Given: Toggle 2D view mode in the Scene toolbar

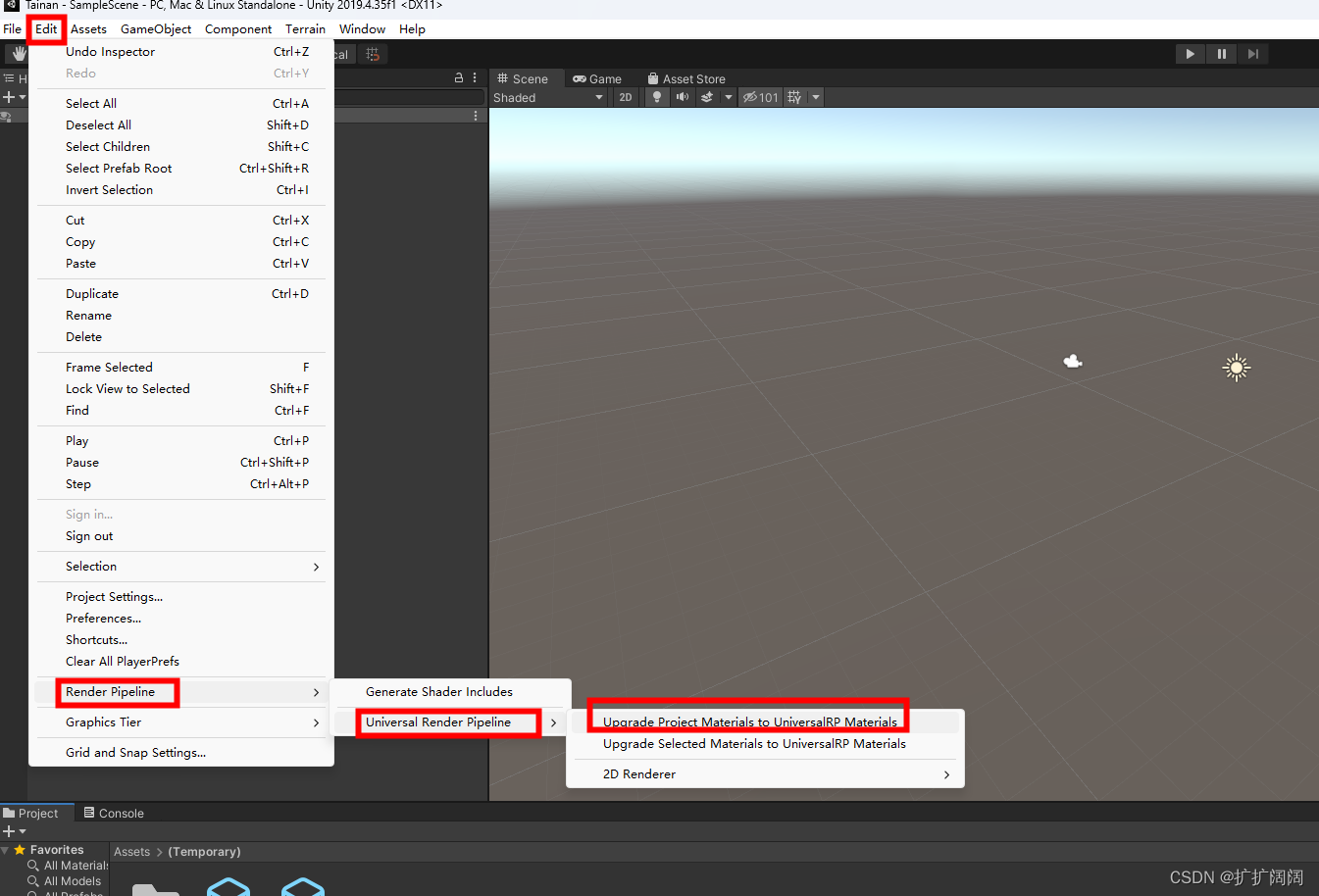Looking at the screenshot, I should point(626,97).
